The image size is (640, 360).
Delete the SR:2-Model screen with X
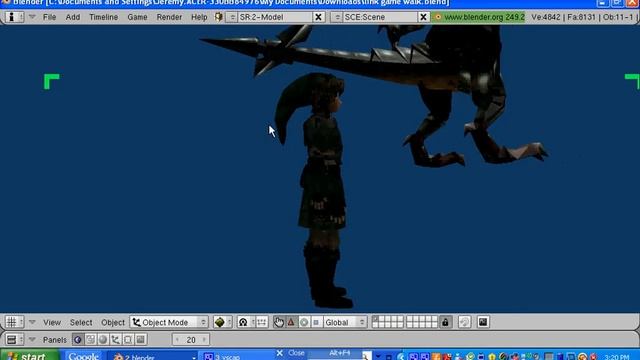(x=318, y=17)
